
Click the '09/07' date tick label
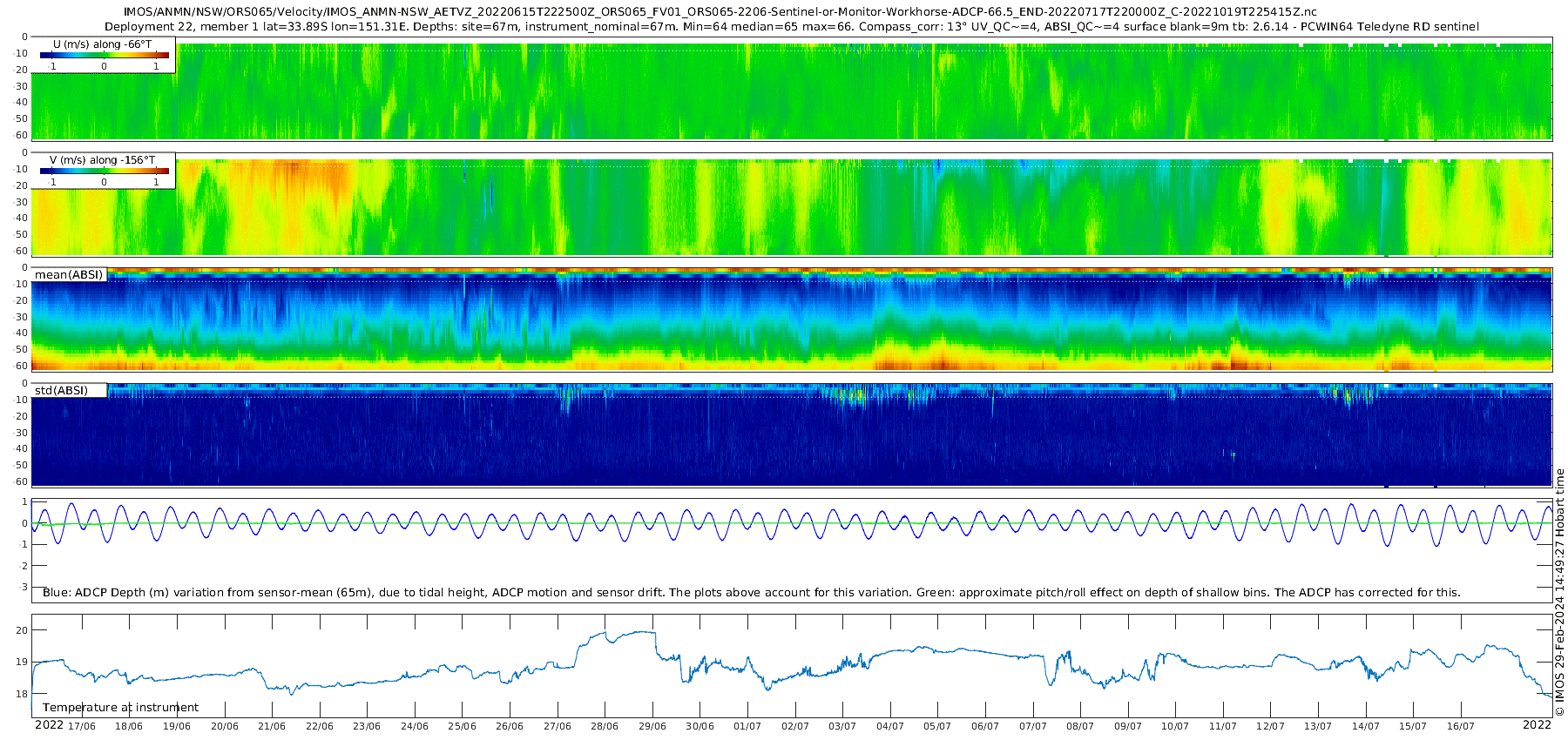coord(1128,726)
